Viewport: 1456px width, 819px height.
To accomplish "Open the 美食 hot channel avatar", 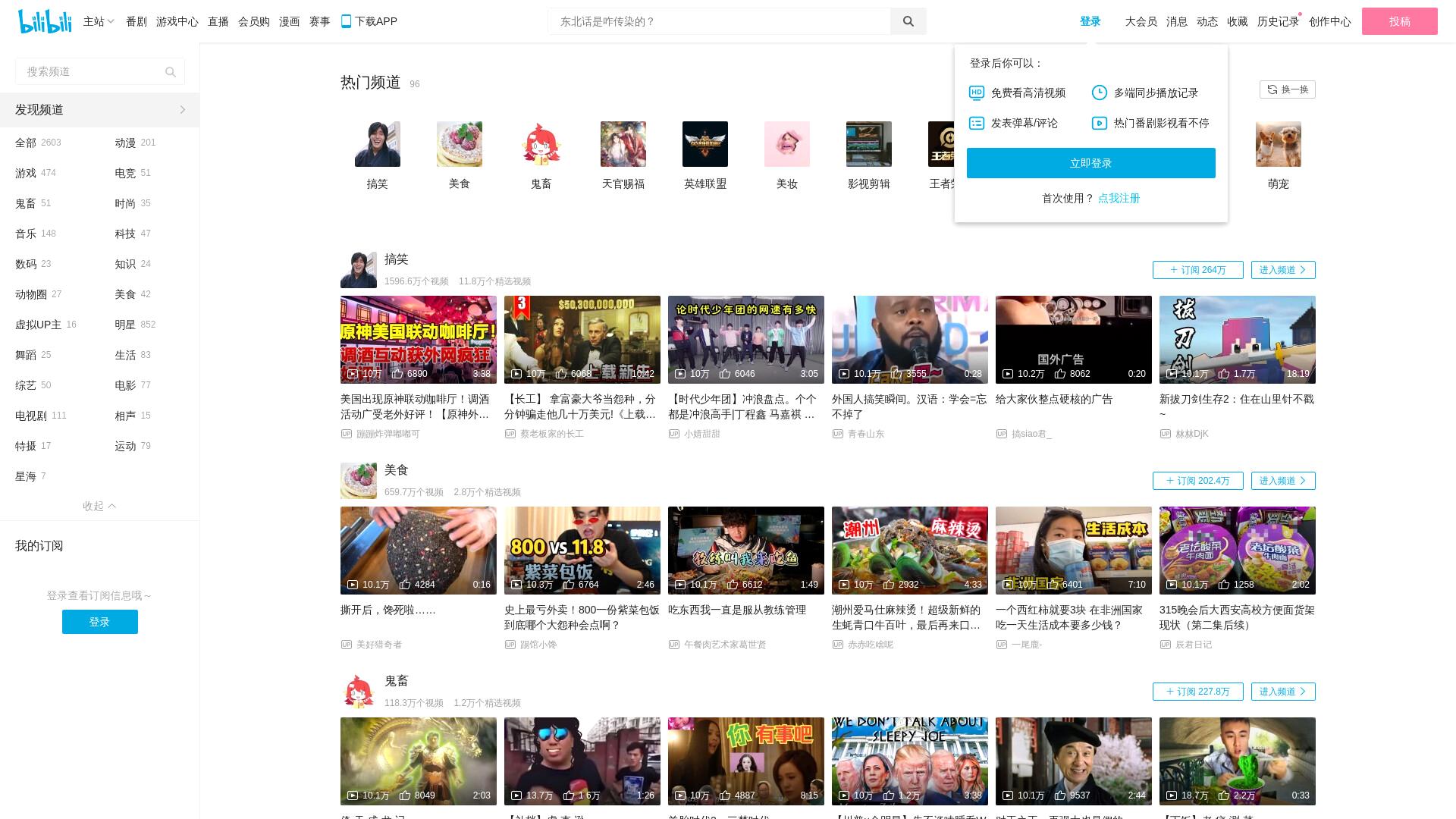I will pyautogui.click(x=460, y=144).
